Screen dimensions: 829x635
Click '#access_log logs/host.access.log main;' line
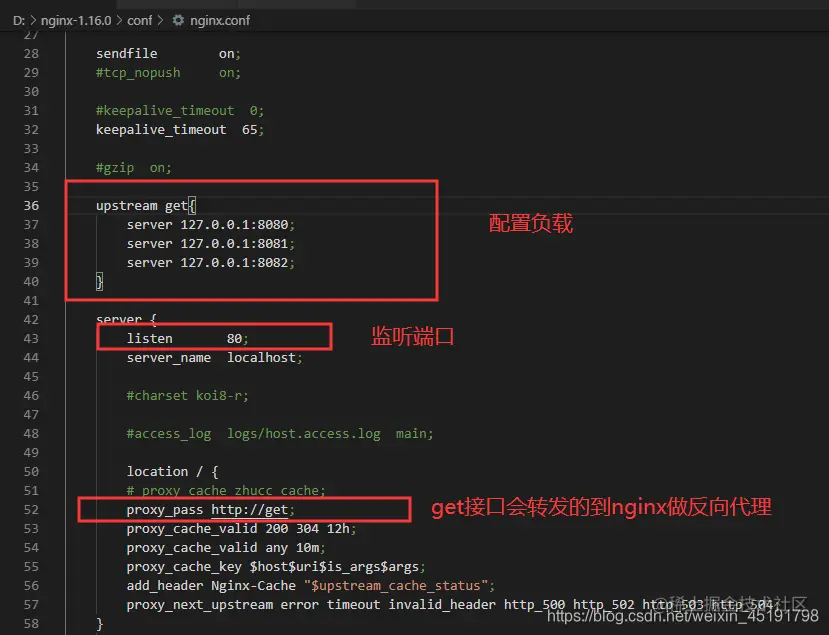coord(280,434)
